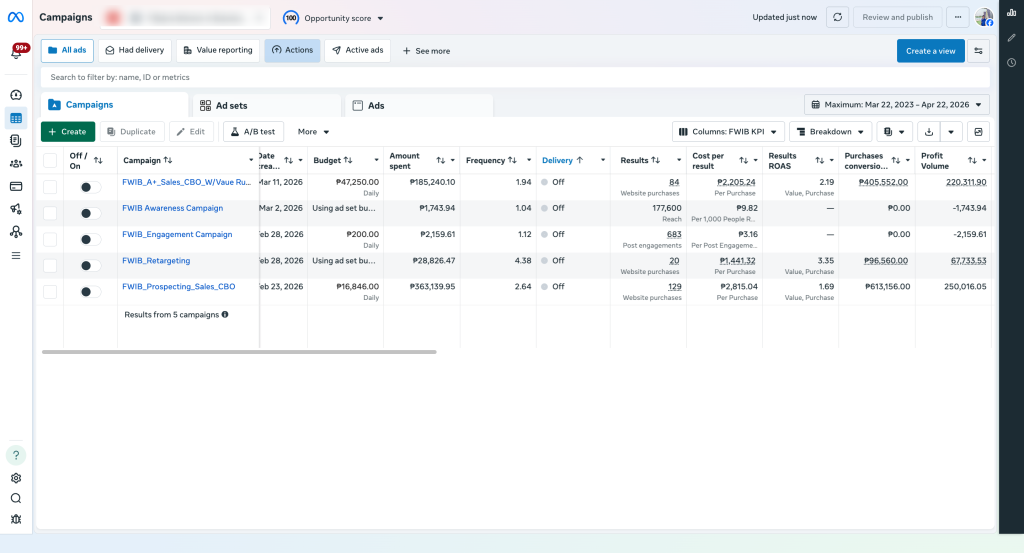The width and height of the screenshot is (1024, 553).
Task: Open the More dropdown menu
Action: [313, 132]
